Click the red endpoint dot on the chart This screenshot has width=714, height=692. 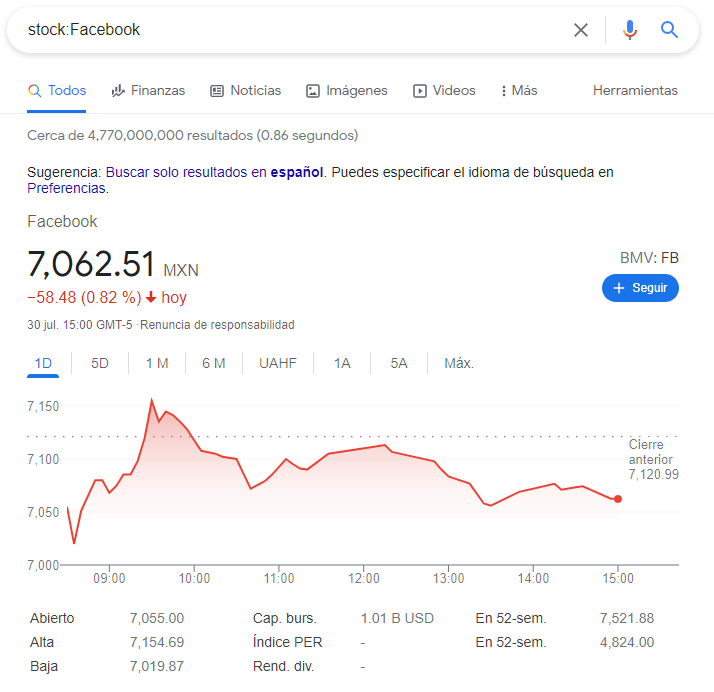coord(618,499)
